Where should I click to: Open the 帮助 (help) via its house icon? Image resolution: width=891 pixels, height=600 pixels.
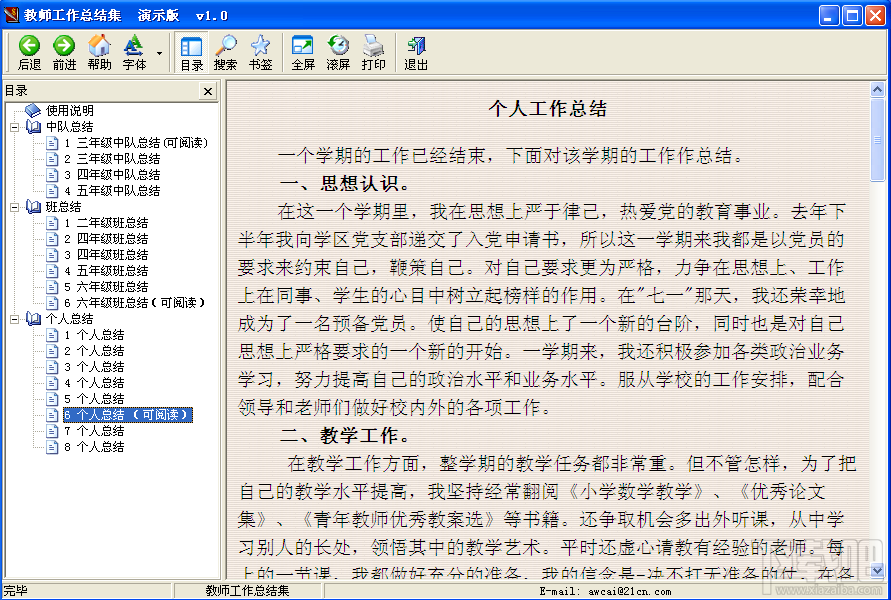tap(99, 46)
